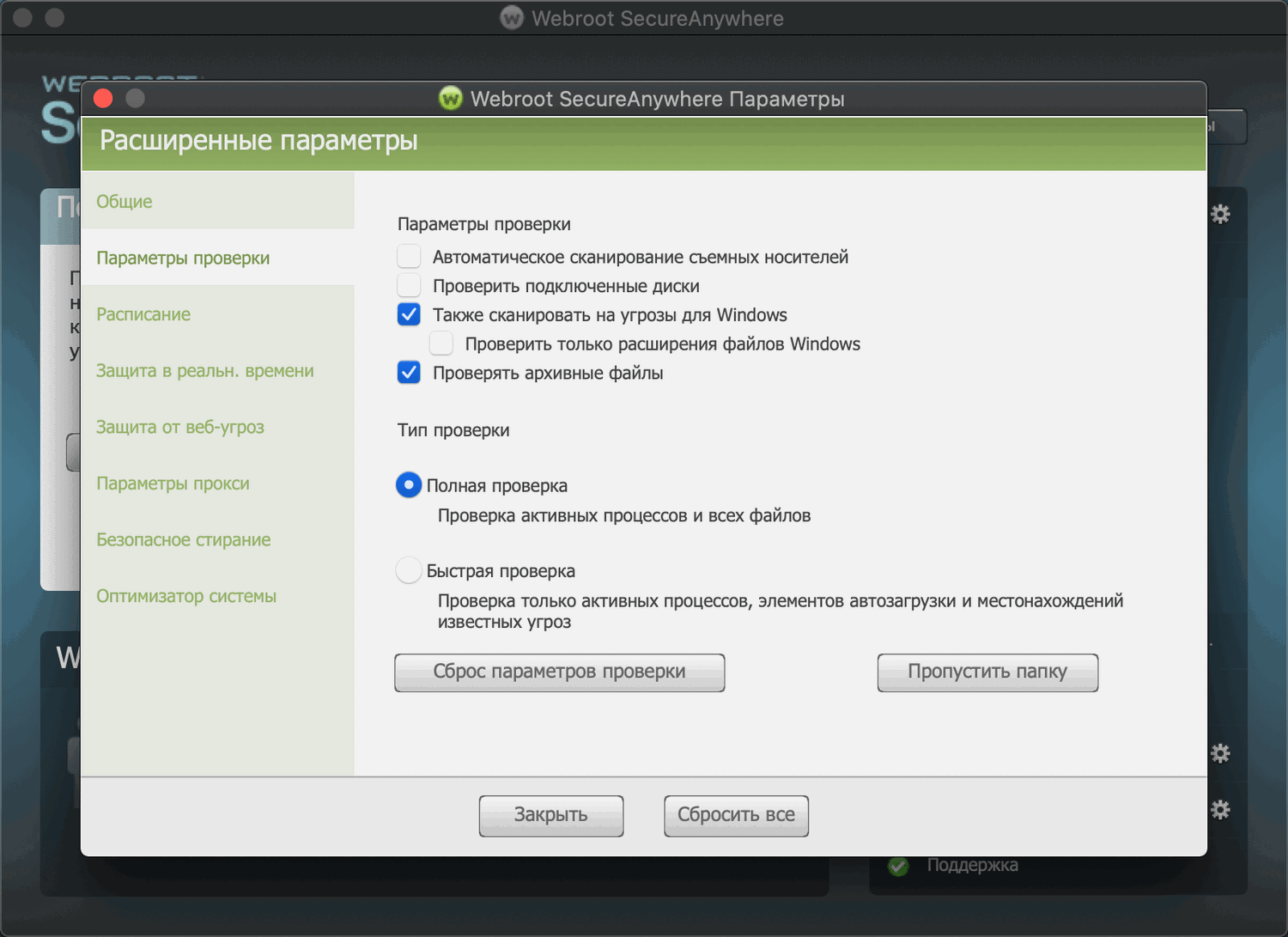Click the lowest gear icon in the main window
The width and height of the screenshot is (1288, 937).
(x=1220, y=809)
